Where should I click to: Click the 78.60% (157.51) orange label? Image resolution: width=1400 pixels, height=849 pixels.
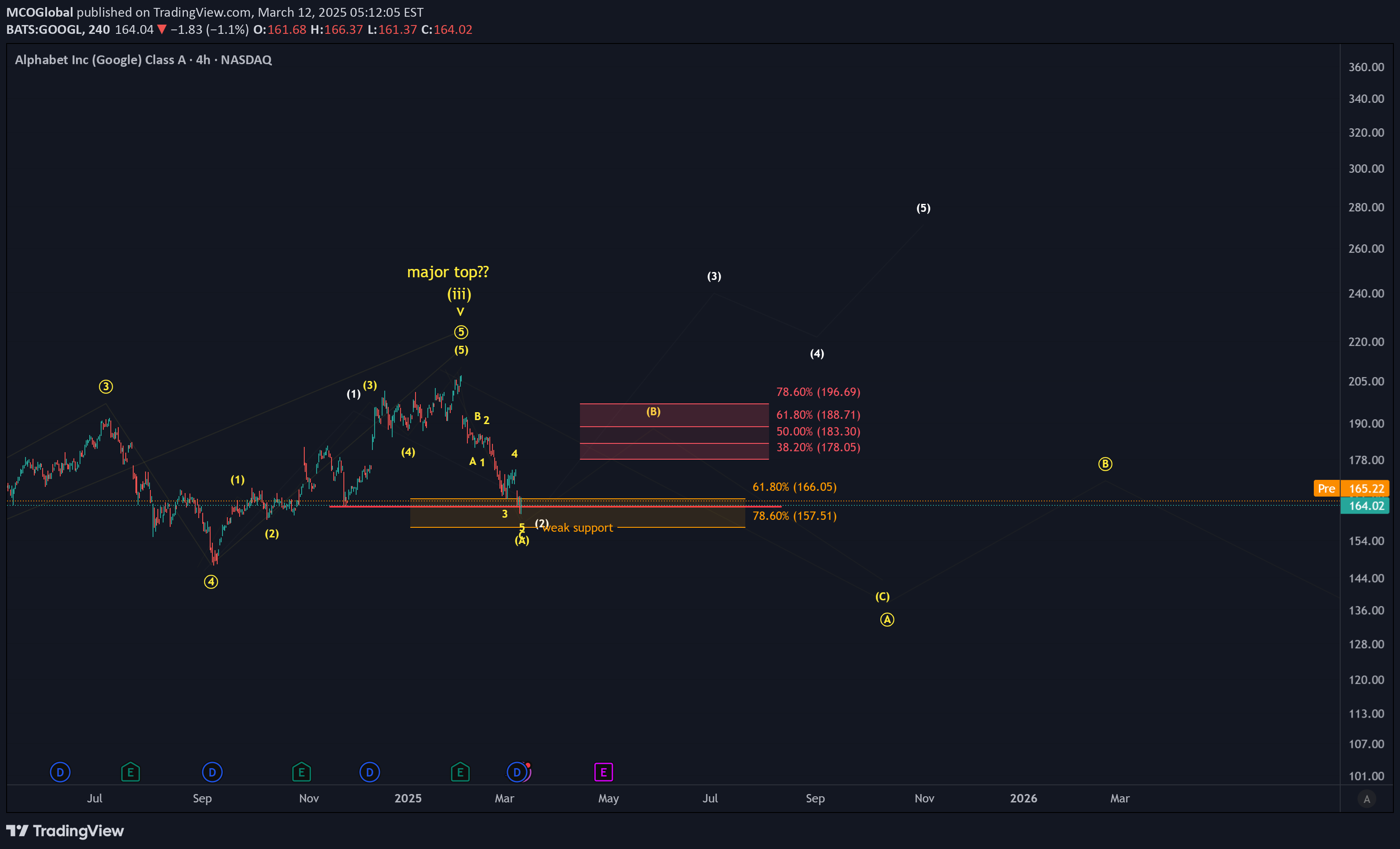(795, 515)
